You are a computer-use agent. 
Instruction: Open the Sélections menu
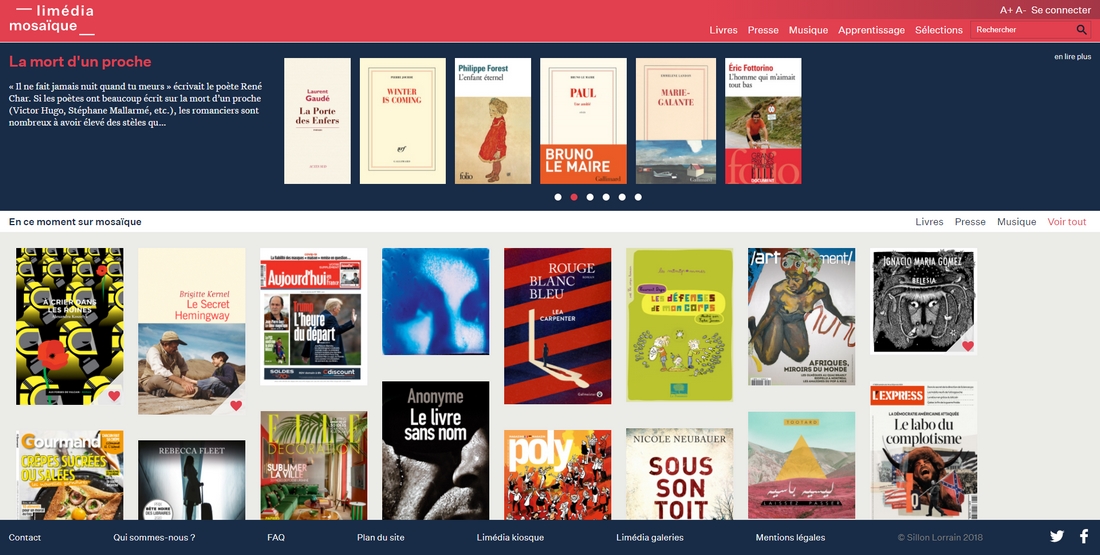pyautogui.click(x=939, y=30)
